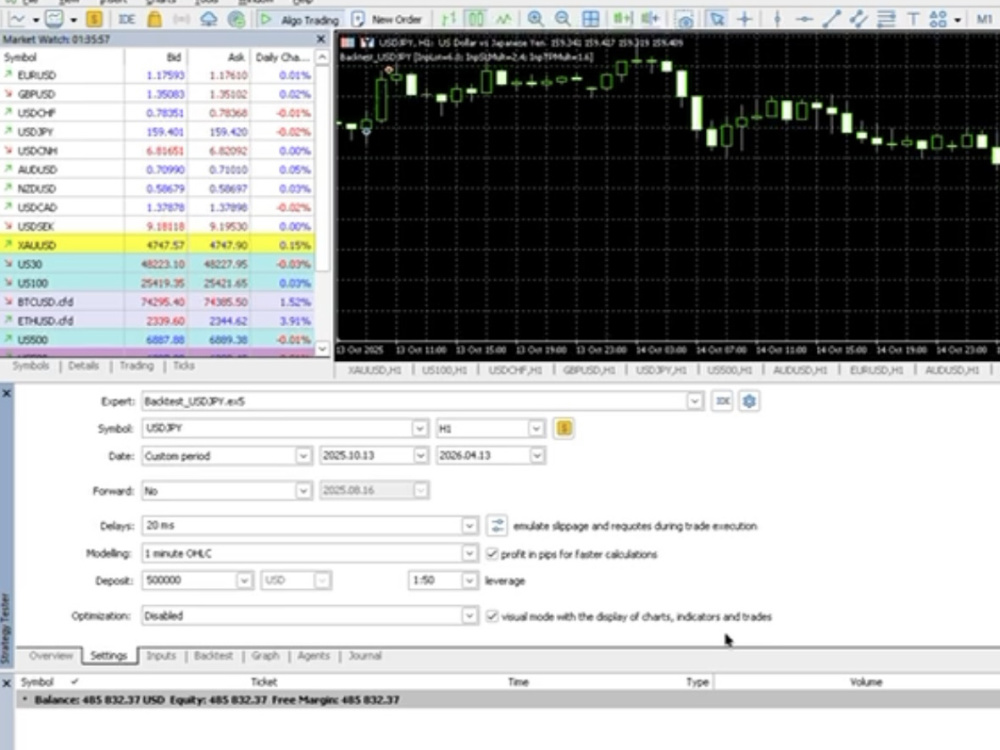Toggle visual mode checkbox
The width and height of the screenshot is (1000, 750).
[492, 616]
